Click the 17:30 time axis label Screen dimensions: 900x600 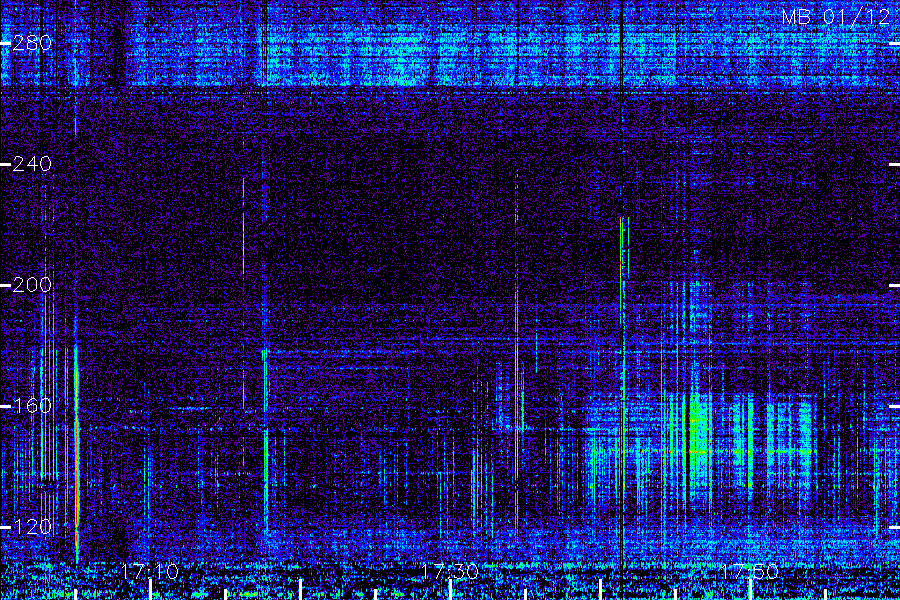pyautogui.click(x=449, y=571)
